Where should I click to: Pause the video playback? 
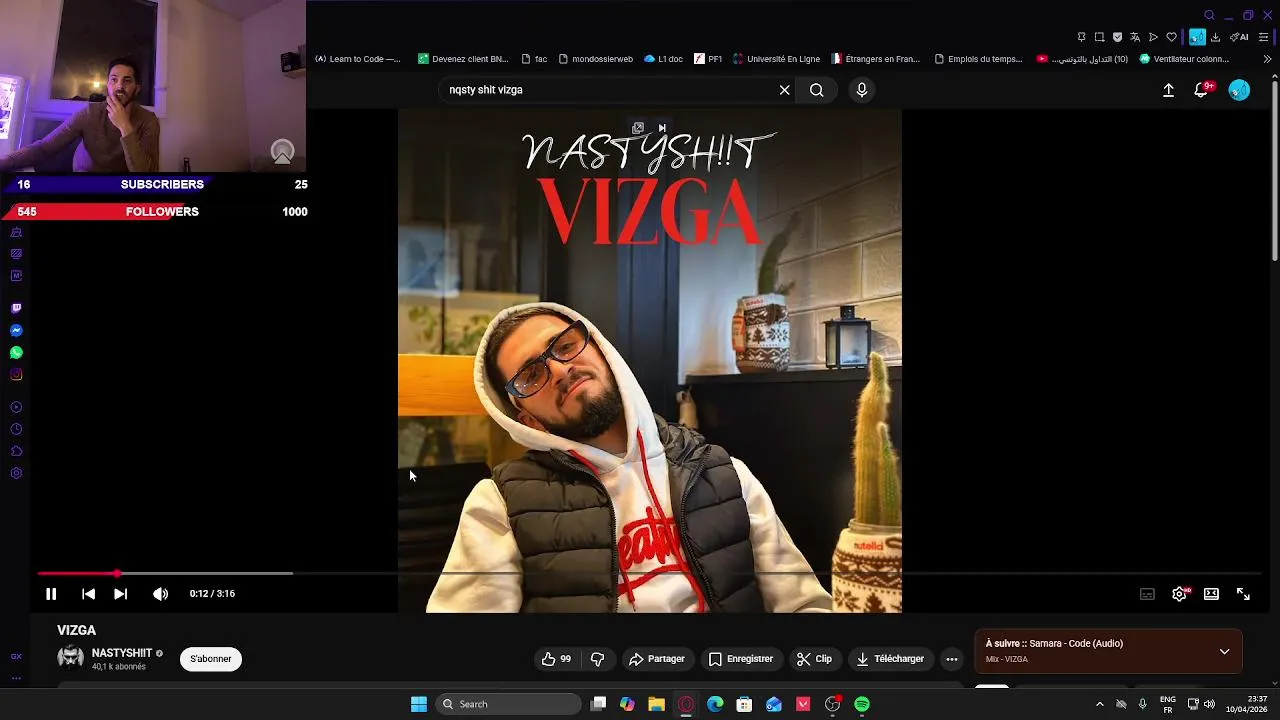click(x=51, y=594)
